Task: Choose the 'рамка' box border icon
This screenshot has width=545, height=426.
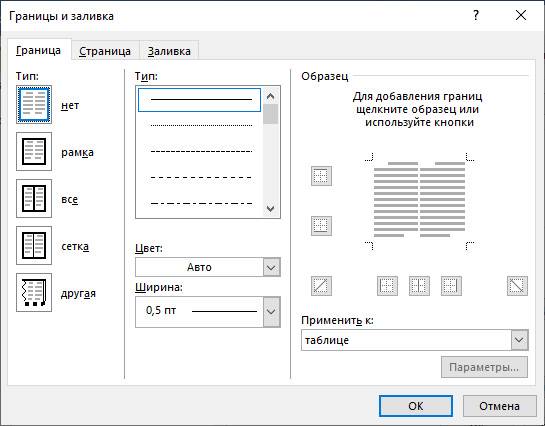Action: (x=34, y=151)
